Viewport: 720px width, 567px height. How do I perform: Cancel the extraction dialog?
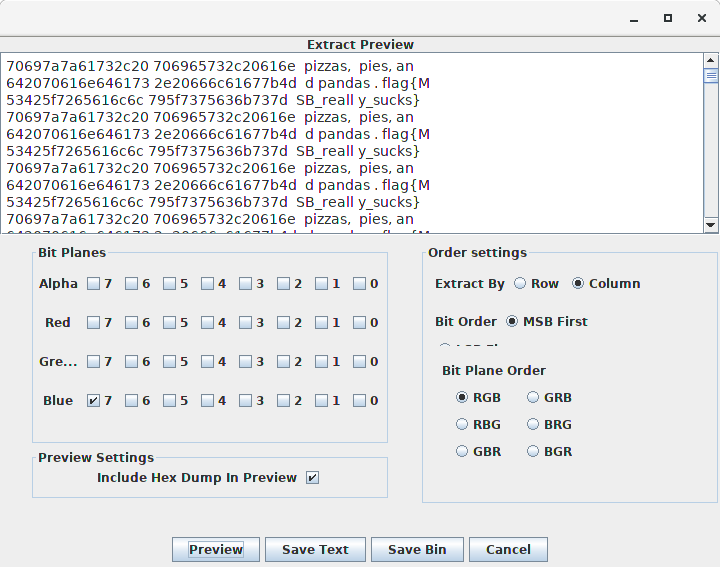tap(508, 550)
